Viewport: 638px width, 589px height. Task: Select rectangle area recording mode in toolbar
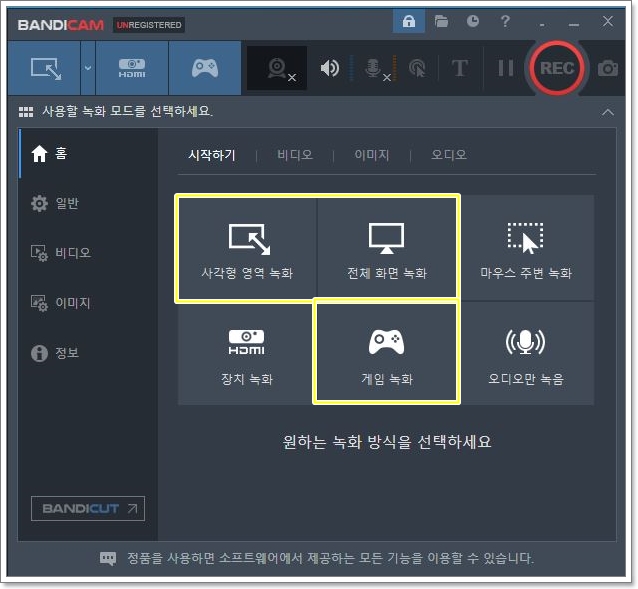point(44,68)
